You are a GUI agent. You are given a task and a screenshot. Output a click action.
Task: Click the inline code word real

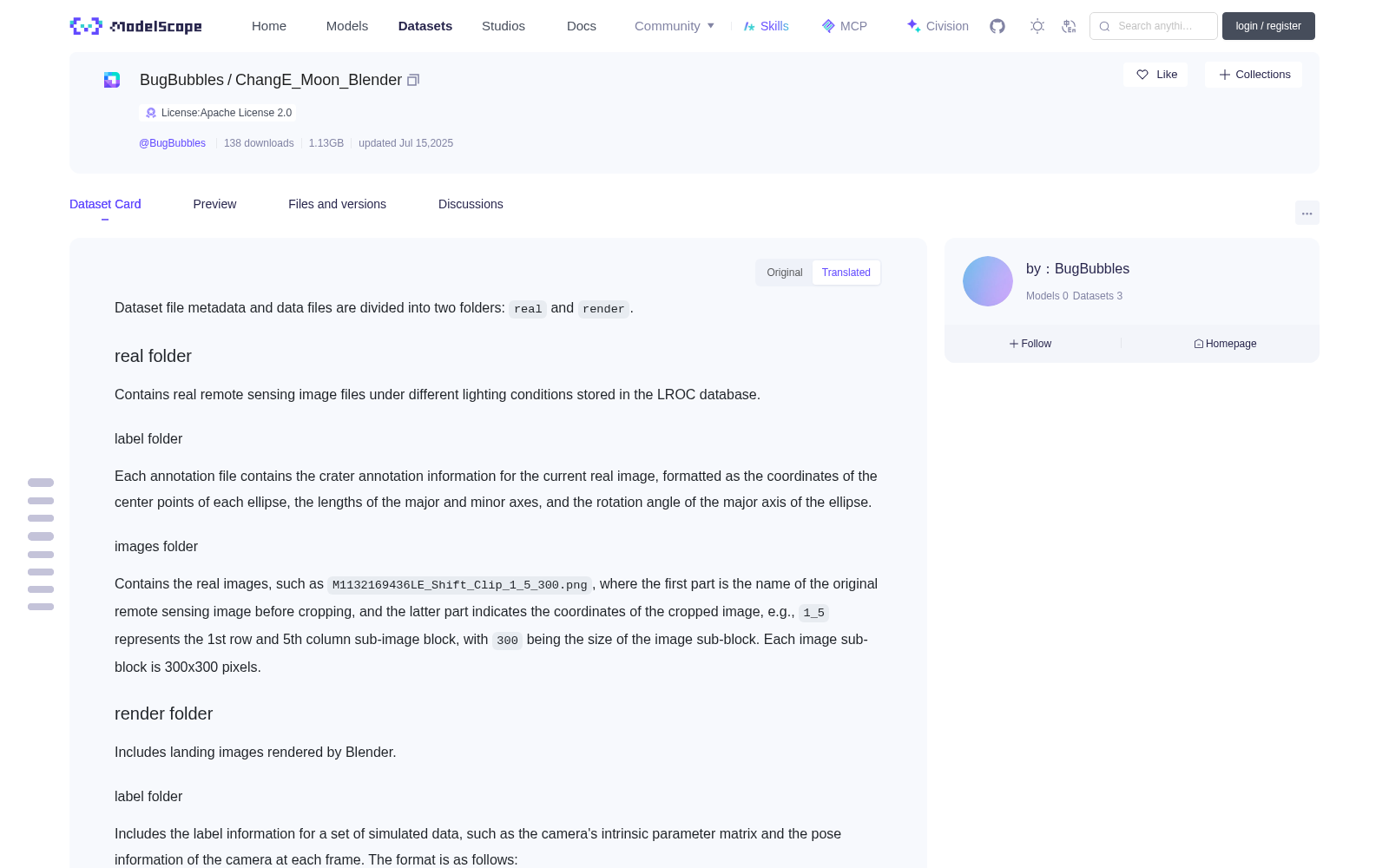pyautogui.click(x=528, y=309)
